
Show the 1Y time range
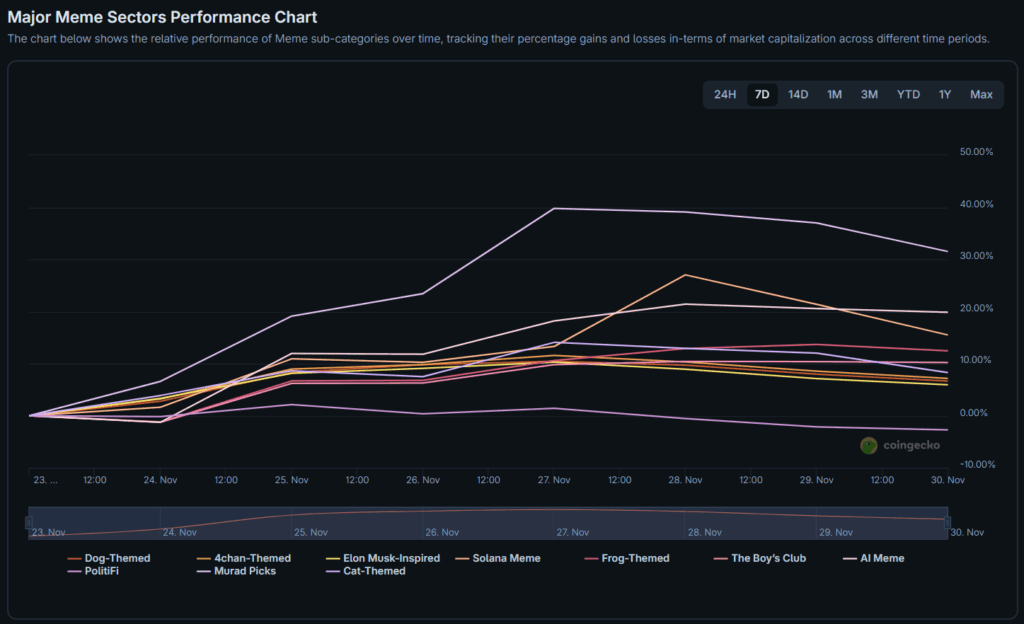(944, 95)
